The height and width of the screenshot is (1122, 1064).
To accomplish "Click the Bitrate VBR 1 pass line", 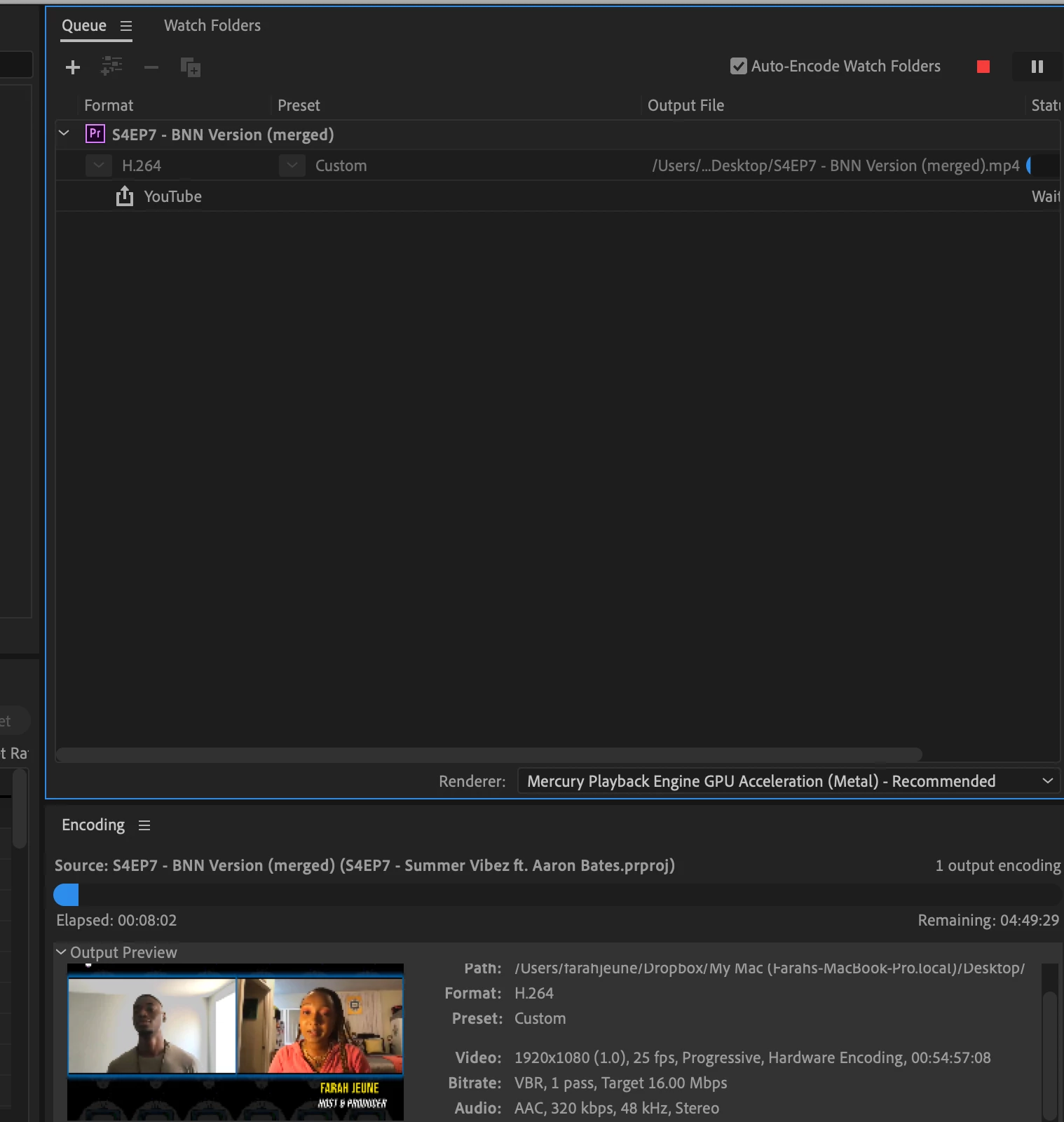I will (x=587, y=1083).
